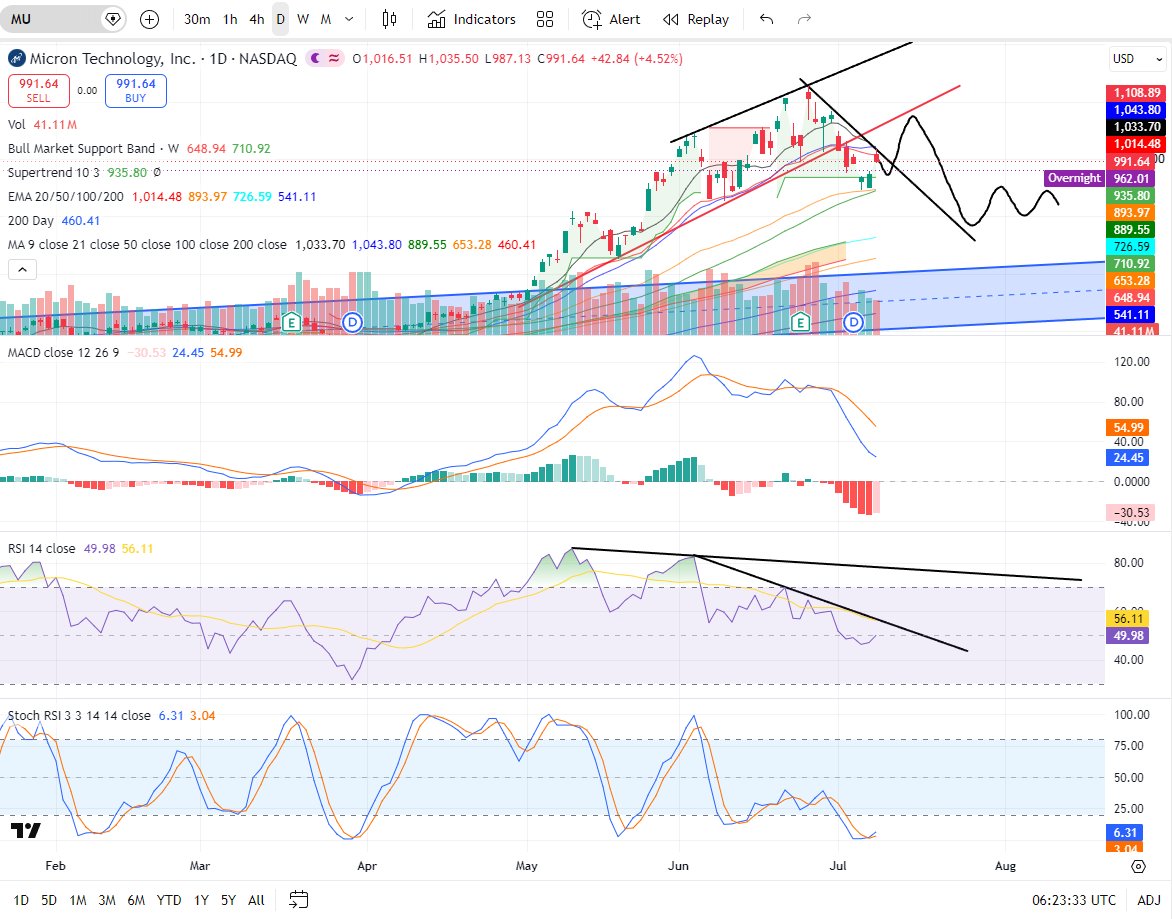
Task: Click the 06:23:33 UTC timezone clock
Action: pyautogui.click(x=1073, y=900)
